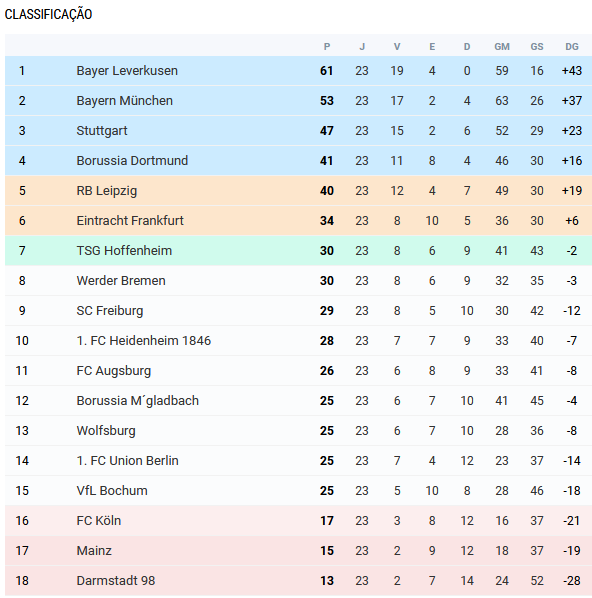Click Borussia Dortmund in the standings
Viewport: 592px width, 598px height.
click(x=132, y=161)
